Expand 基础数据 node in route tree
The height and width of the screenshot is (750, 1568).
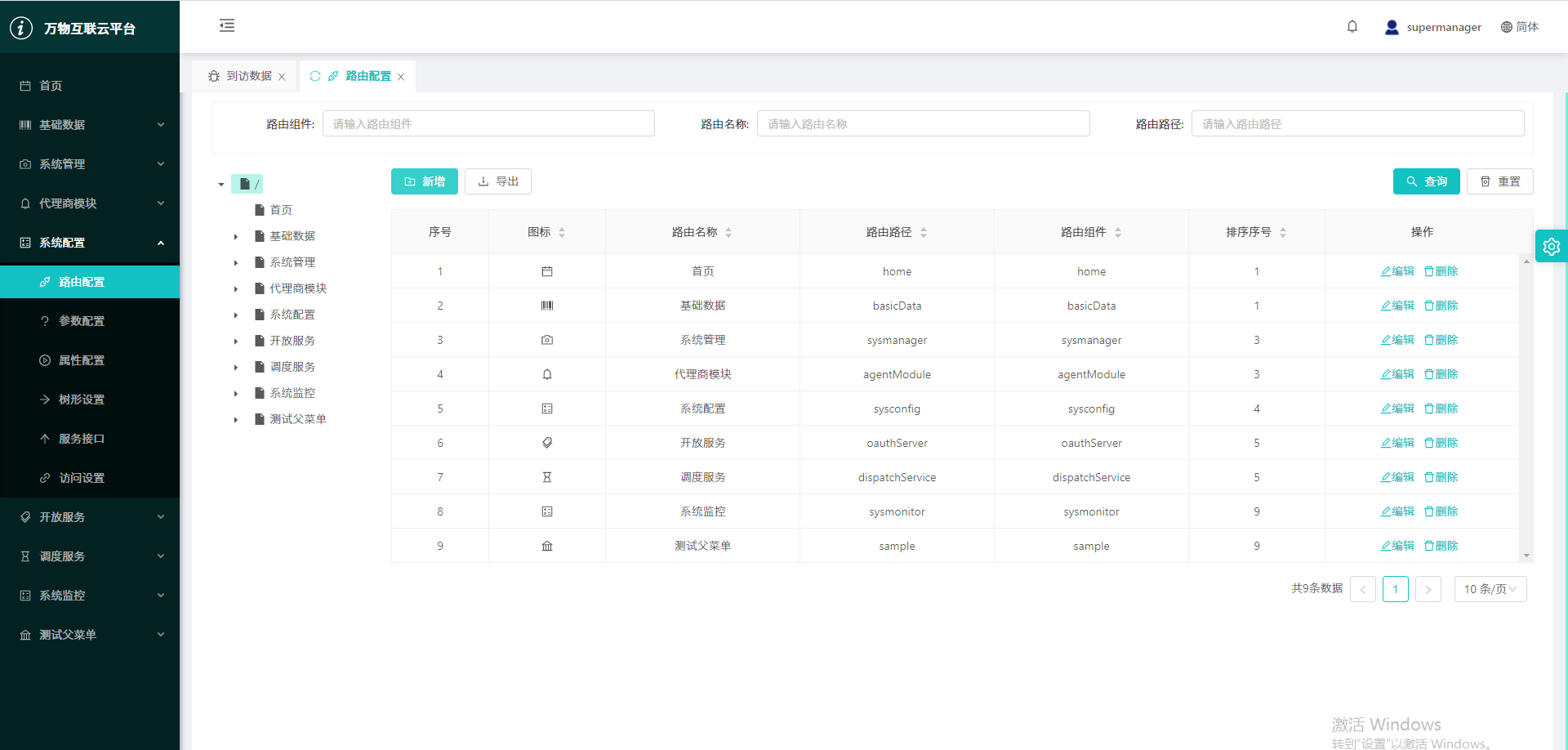pos(236,237)
